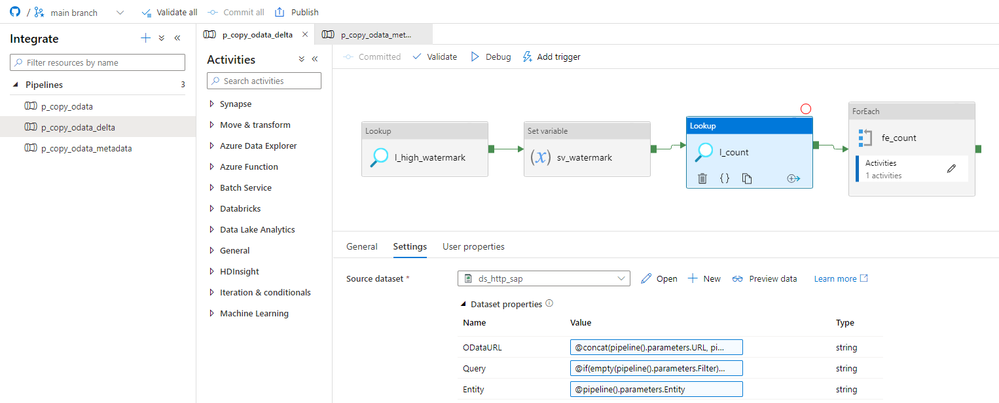
Task: Click the red breakpoint circle above l_count
Action: [805, 109]
